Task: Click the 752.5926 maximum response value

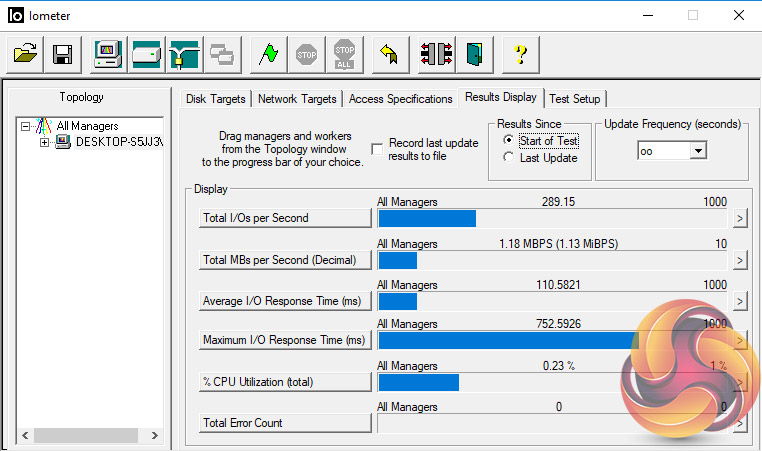Action: (x=558, y=324)
